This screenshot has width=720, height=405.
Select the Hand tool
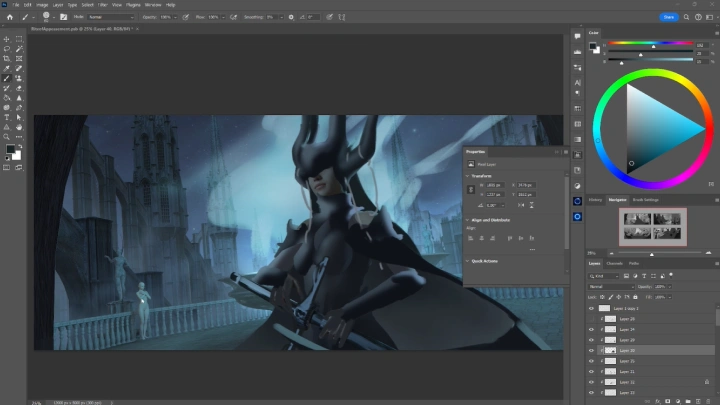pos(19,127)
